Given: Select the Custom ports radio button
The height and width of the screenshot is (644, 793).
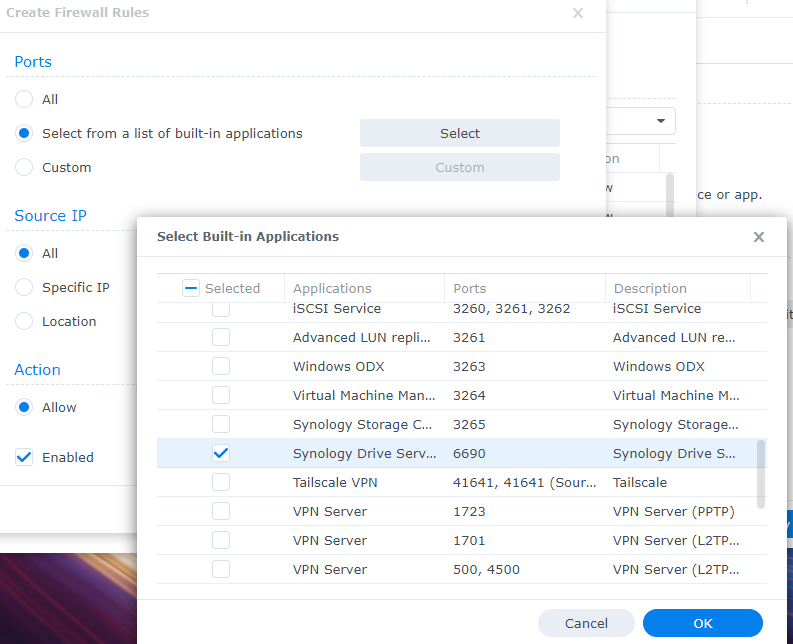Looking at the screenshot, I should (x=24, y=167).
